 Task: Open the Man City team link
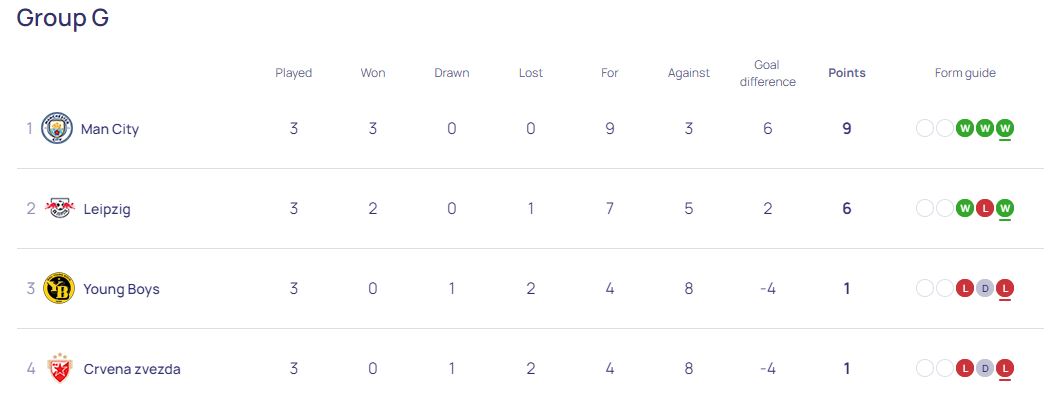pos(109,129)
